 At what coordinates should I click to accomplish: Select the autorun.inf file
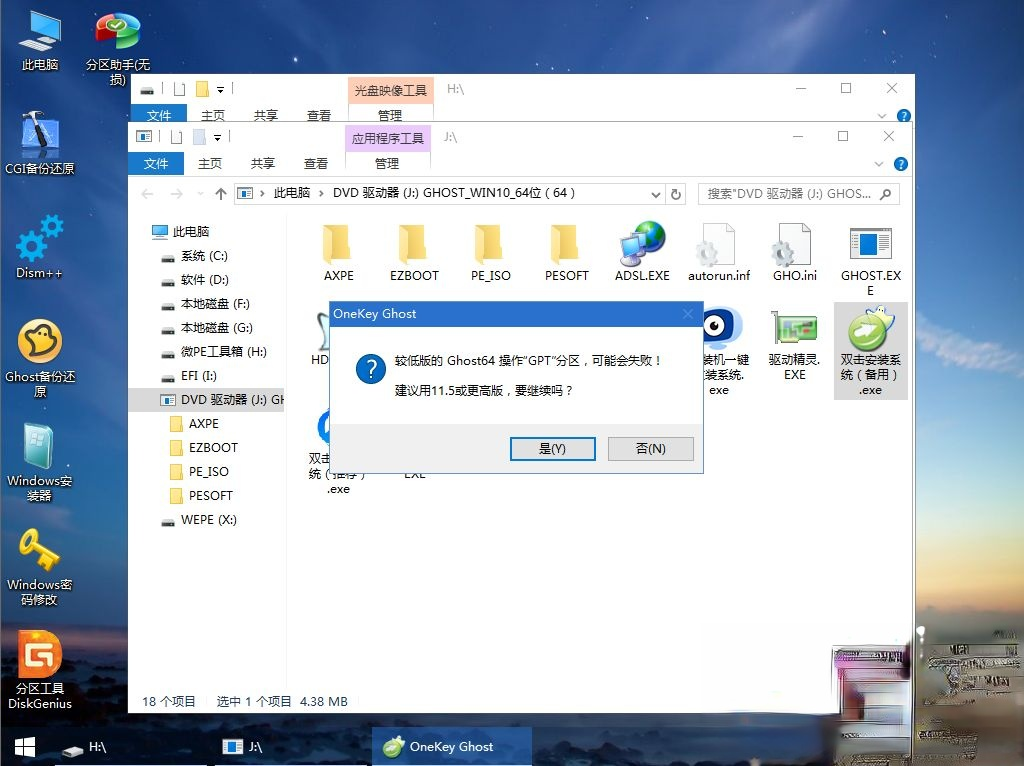718,252
